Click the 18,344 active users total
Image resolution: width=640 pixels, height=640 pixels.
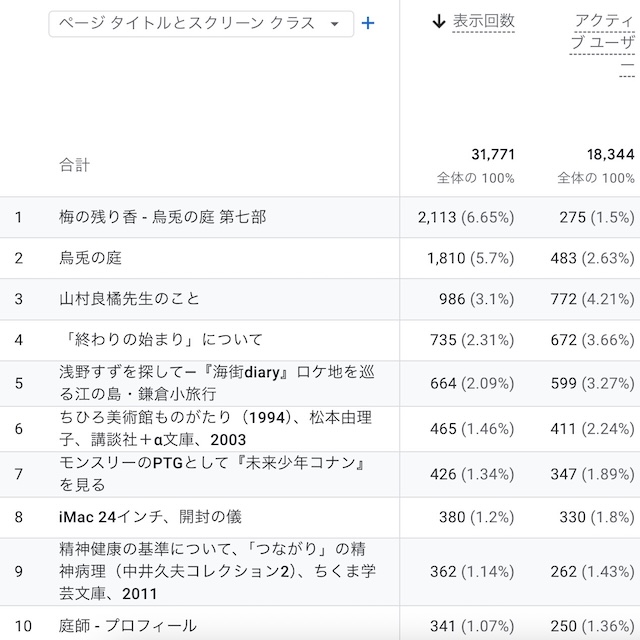(x=610, y=155)
